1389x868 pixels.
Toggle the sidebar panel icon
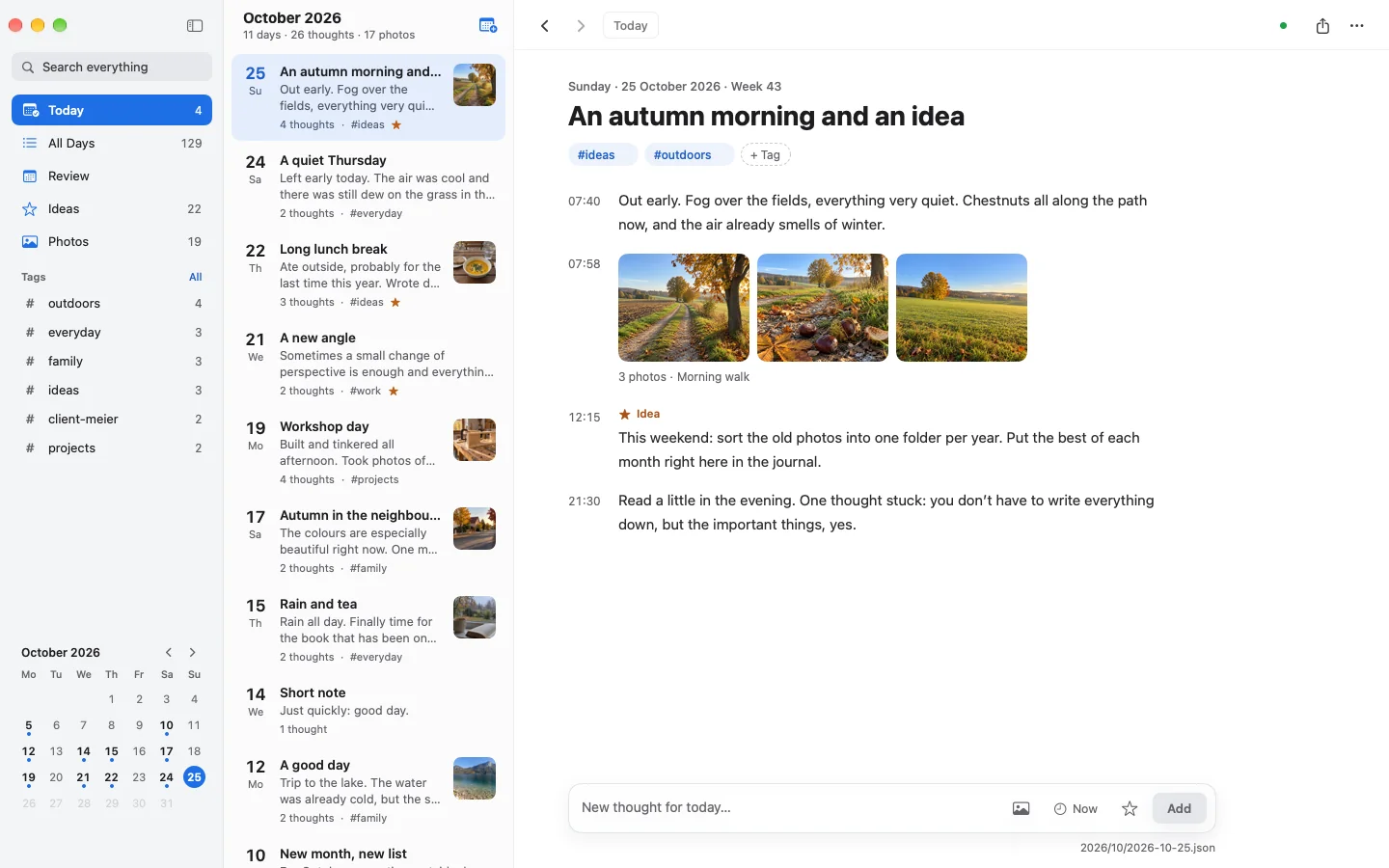click(x=195, y=26)
